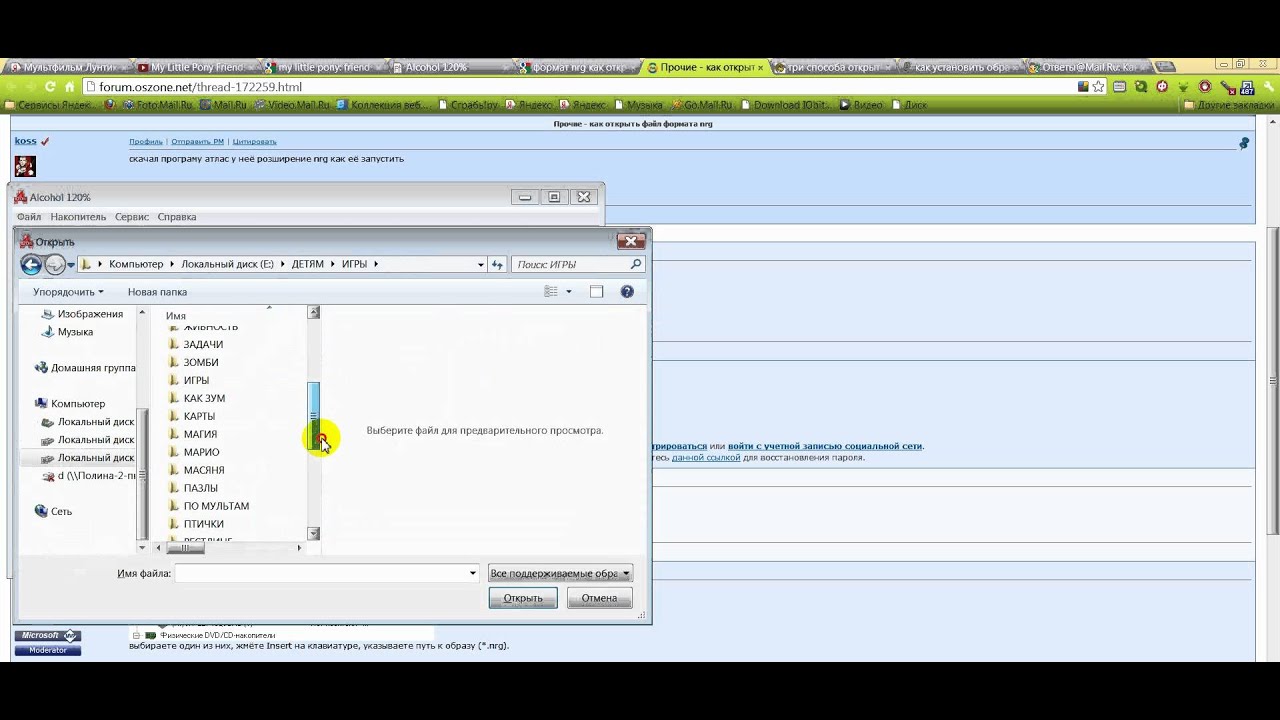Open Другие закладки bookmarks folder
The image size is (1280, 720).
pos(1228,105)
